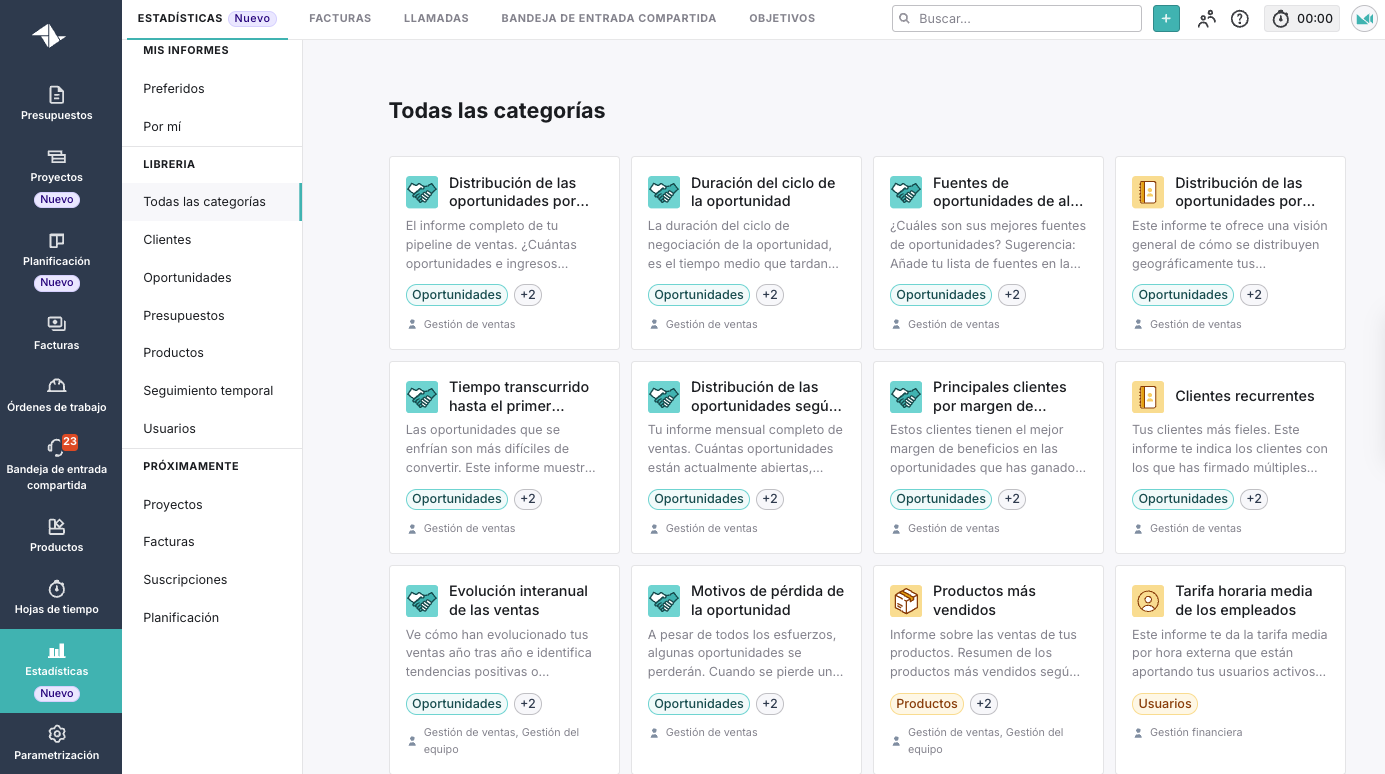Open the Clientes recurrentes report title
This screenshot has height=774, width=1385.
coord(1245,396)
